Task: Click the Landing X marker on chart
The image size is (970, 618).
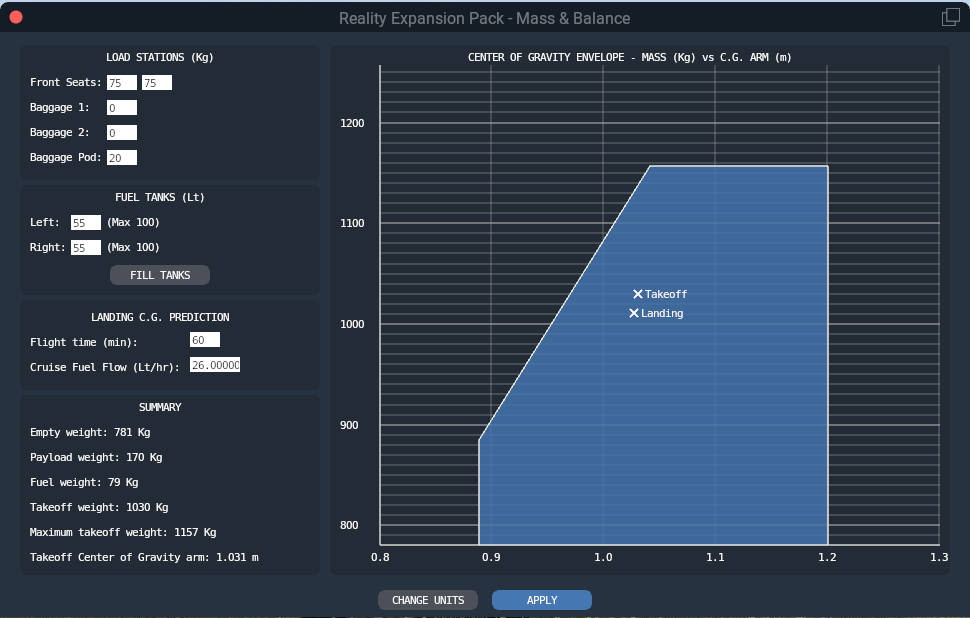Action: tap(634, 313)
